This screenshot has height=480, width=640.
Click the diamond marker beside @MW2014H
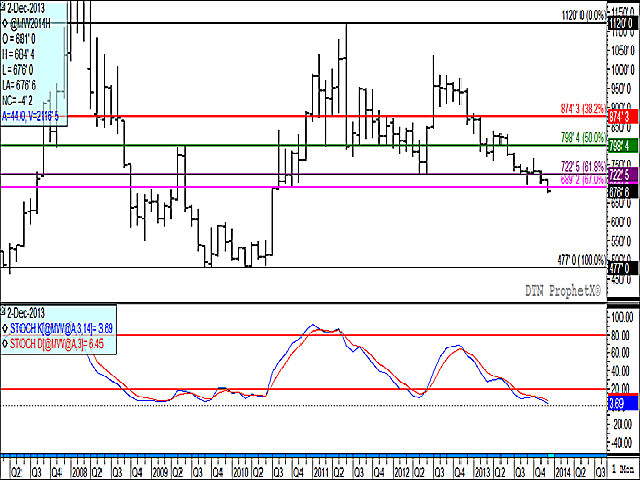pyautogui.click(x=5, y=23)
